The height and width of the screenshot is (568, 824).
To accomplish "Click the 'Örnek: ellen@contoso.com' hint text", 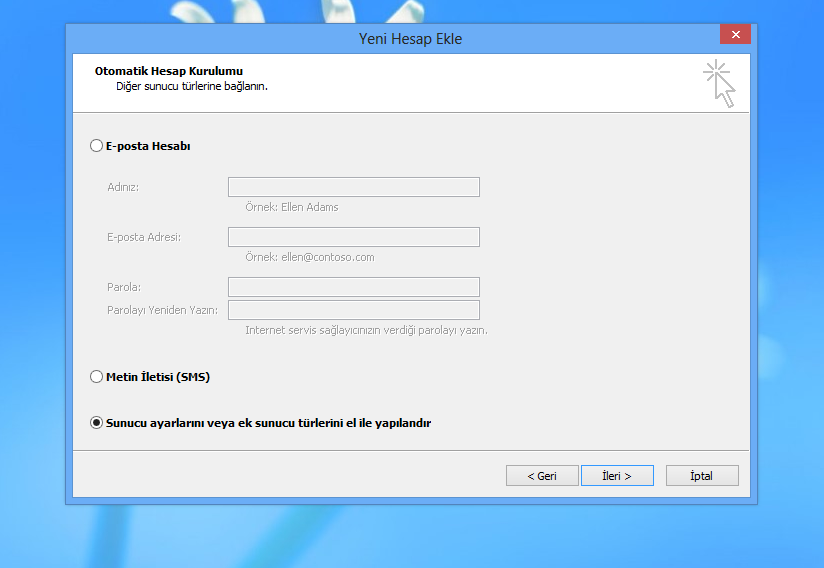I will pos(310,257).
